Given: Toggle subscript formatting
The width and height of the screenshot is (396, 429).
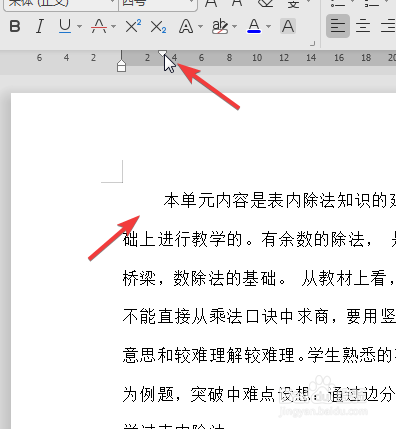Looking at the screenshot, I should pos(158,26).
